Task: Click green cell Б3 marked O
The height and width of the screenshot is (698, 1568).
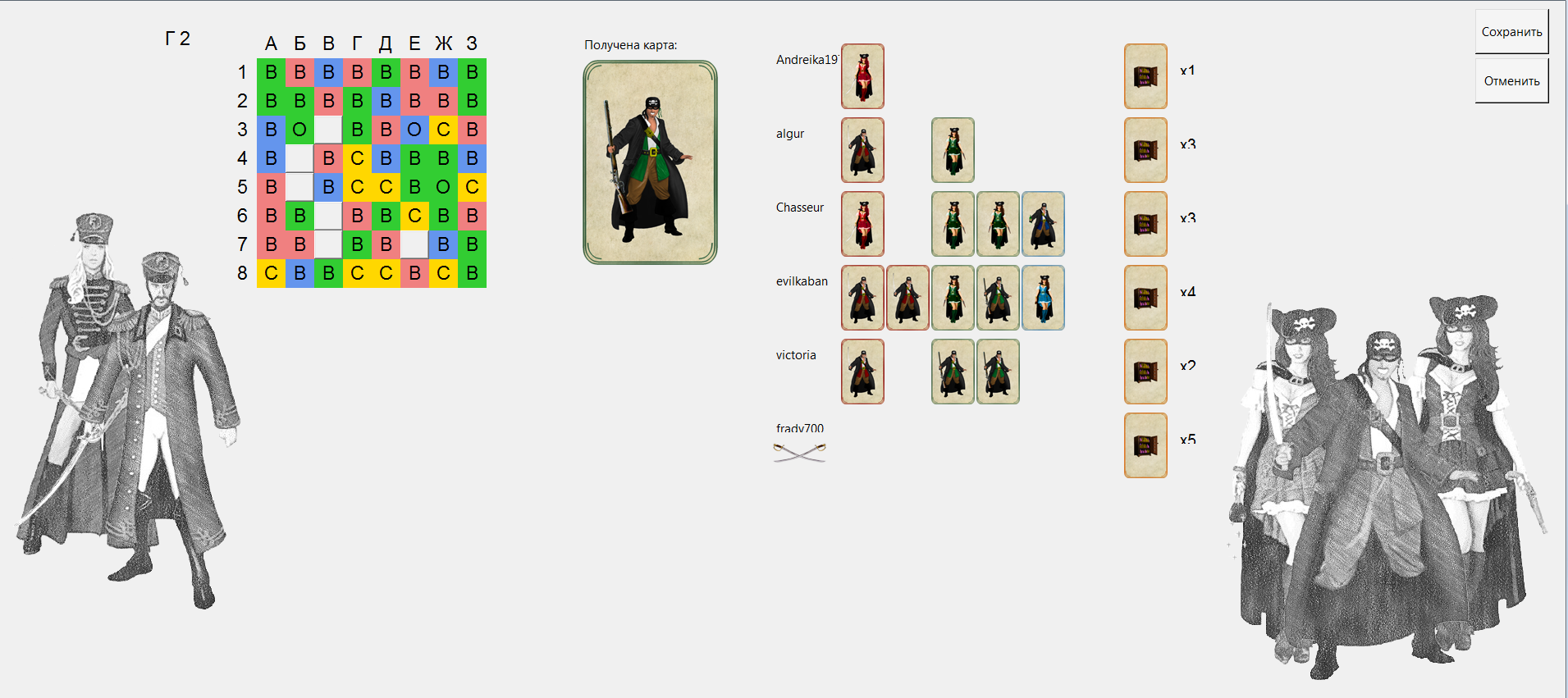Action: tap(299, 130)
